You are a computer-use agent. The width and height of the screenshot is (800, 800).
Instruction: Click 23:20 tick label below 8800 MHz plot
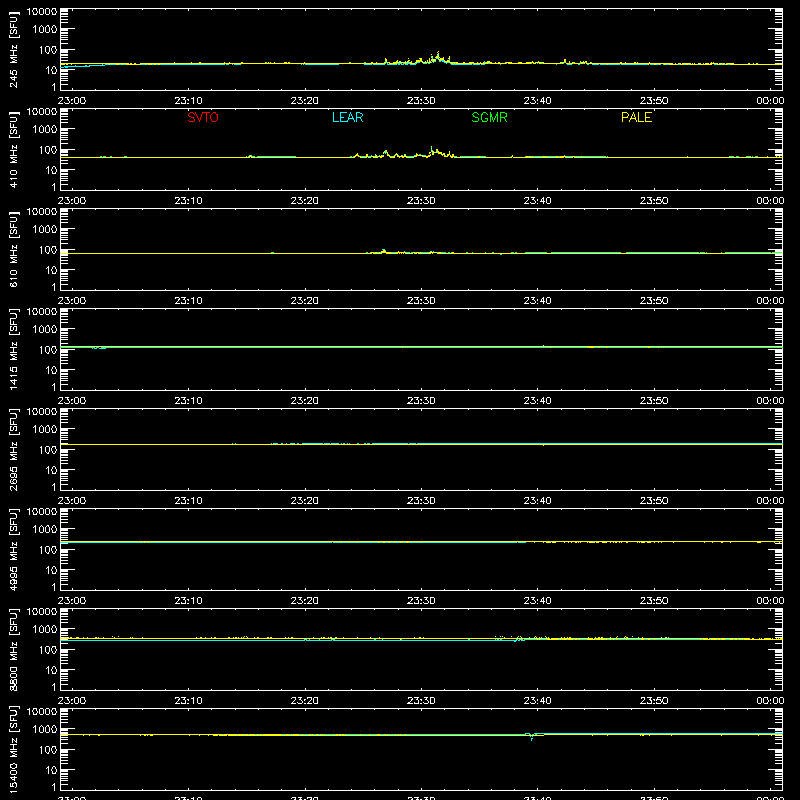tap(305, 701)
